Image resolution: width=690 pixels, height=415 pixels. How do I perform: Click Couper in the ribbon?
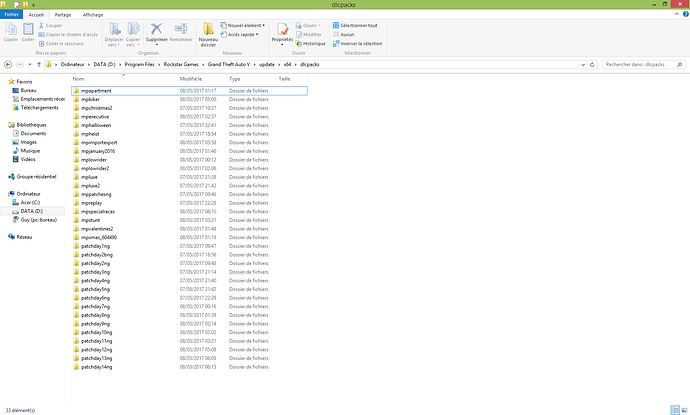50,26
